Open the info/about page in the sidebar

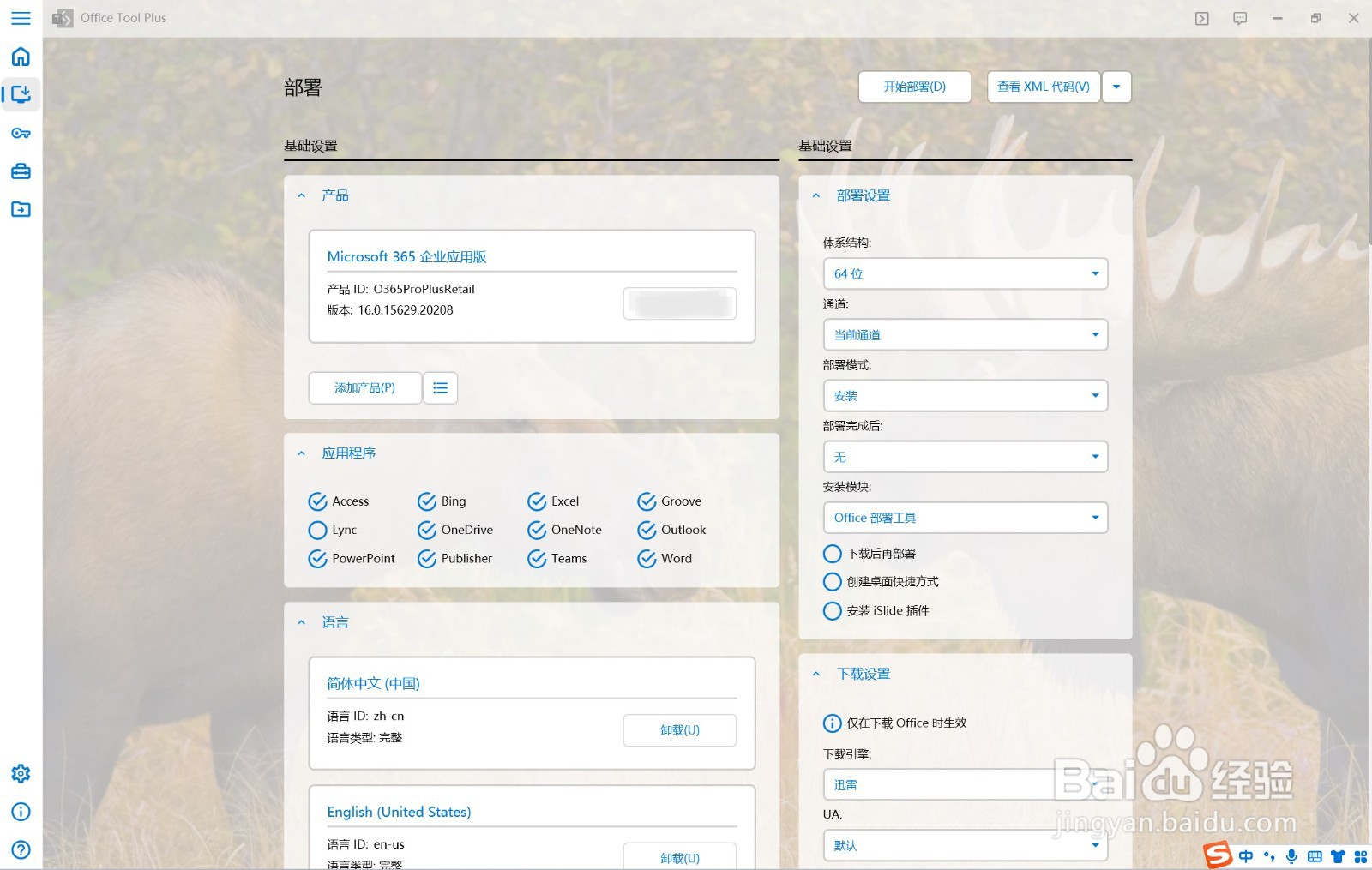click(x=21, y=812)
